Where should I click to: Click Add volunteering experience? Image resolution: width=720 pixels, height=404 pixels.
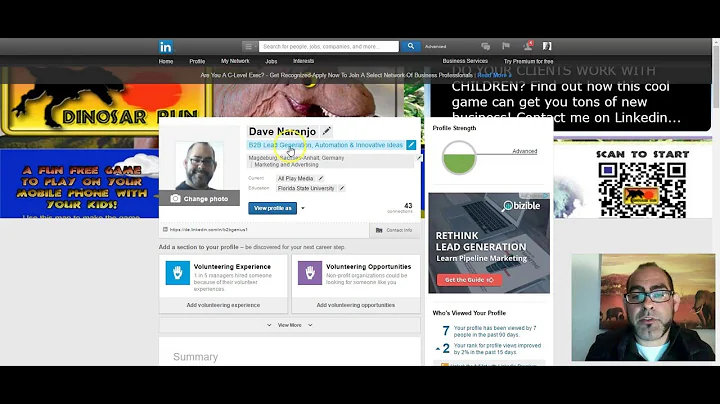pos(223,305)
